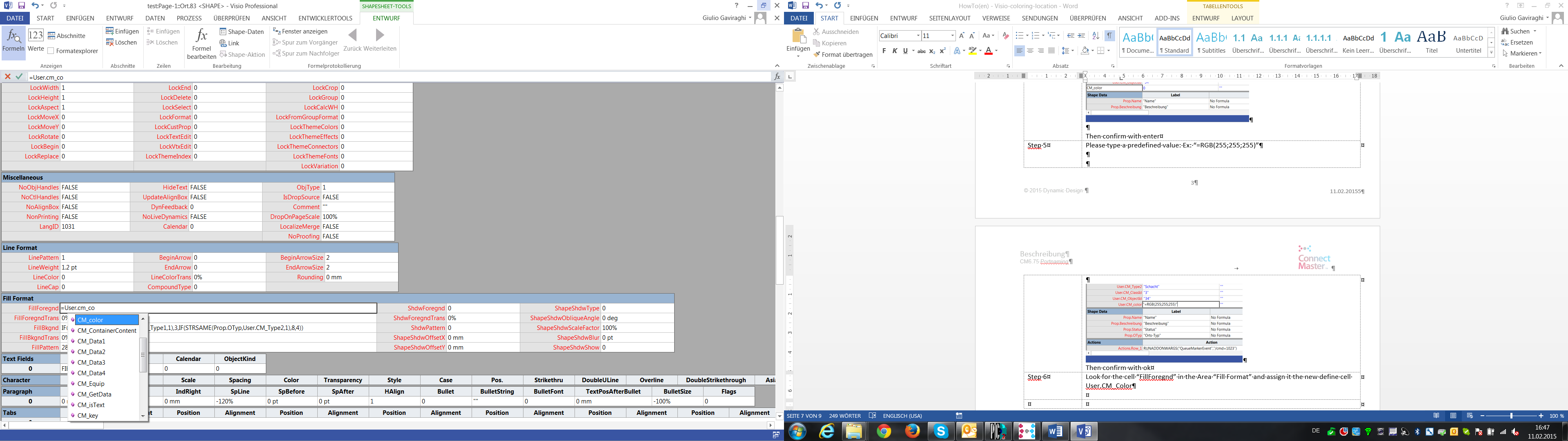Save the Visio document via quick access
This screenshot has height=441, width=1568.
pos(21,5)
